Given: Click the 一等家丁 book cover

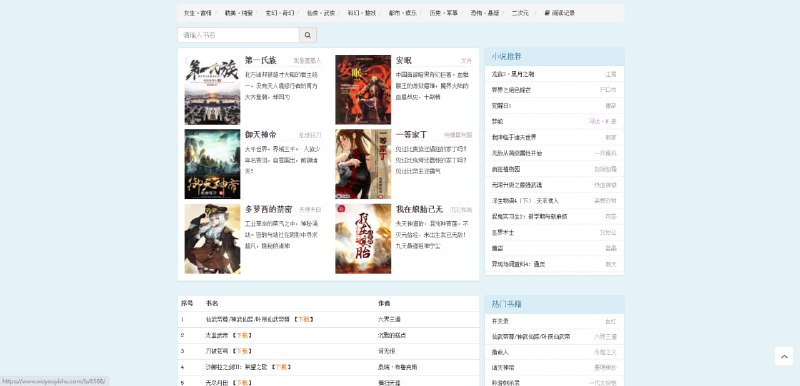Looking at the screenshot, I should [x=363, y=164].
